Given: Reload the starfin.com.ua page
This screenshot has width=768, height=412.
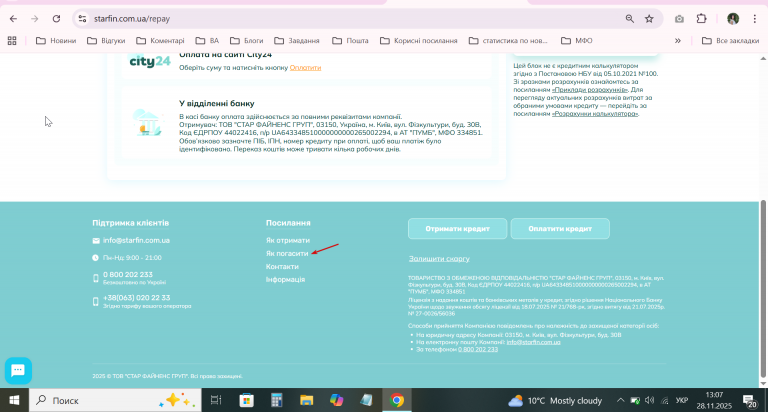Looking at the screenshot, I should click(x=56, y=19).
